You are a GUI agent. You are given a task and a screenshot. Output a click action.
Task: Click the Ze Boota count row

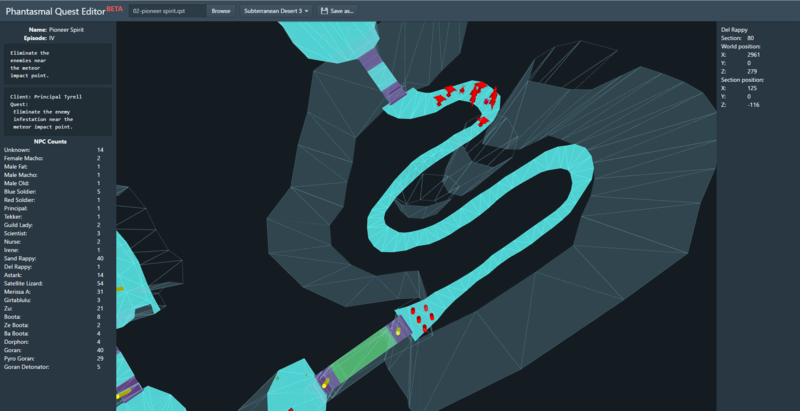click(x=54, y=325)
